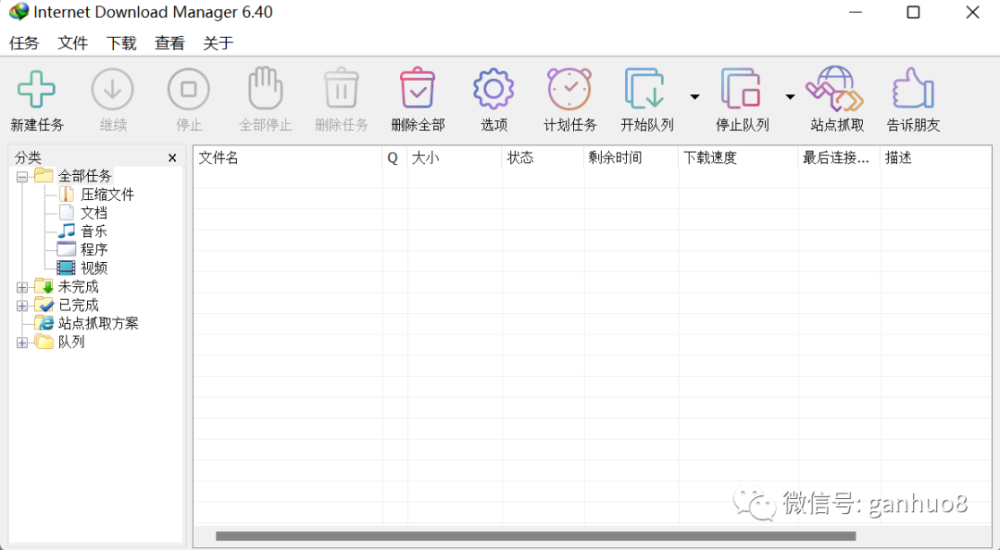Close the 分类 panel

[x=172, y=158]
